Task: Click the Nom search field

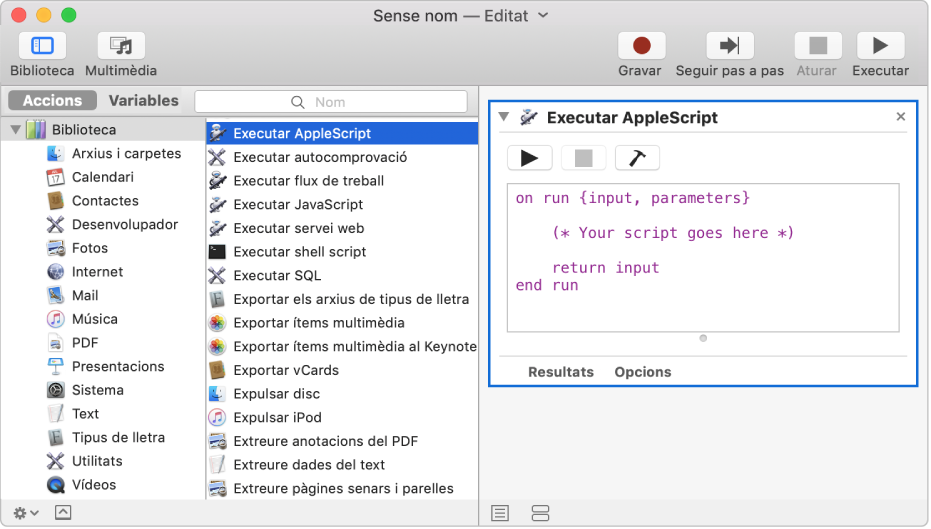Action: tap(330, 101)
